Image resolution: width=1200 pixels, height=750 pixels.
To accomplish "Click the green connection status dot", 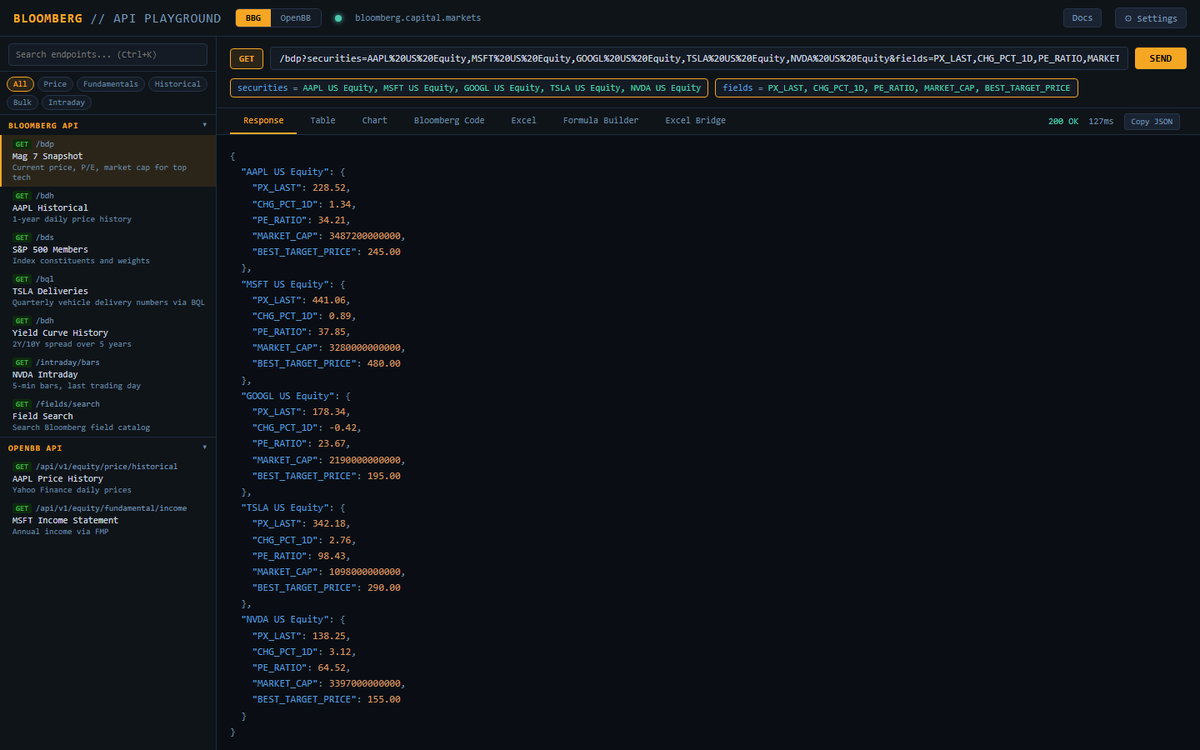I will (338, 18).
